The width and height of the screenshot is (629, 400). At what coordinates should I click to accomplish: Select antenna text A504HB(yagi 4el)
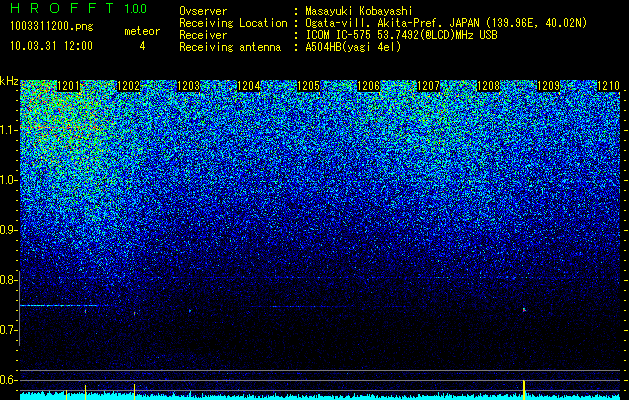[x=353, y=47]
